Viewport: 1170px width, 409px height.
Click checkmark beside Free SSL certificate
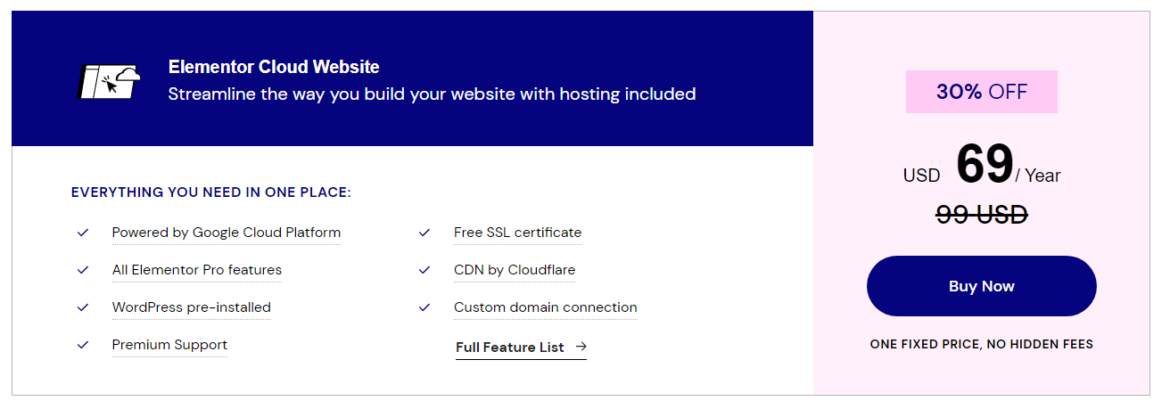pyautogui.click(x=425, y=233)
